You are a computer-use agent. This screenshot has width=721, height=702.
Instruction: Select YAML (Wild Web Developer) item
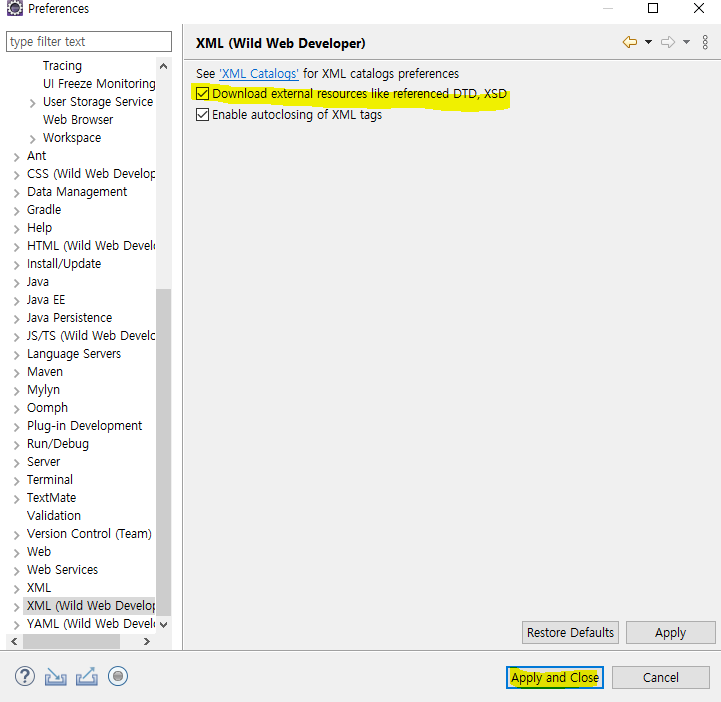[91, 624]
